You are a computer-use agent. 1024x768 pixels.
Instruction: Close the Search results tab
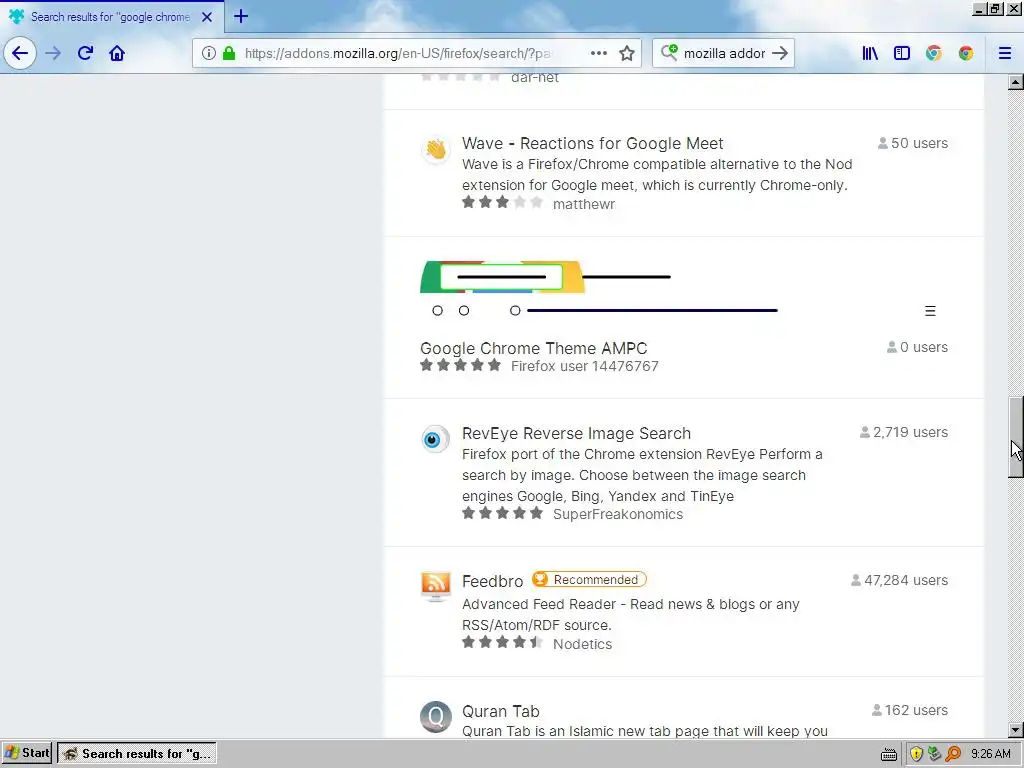click(207, 17)
